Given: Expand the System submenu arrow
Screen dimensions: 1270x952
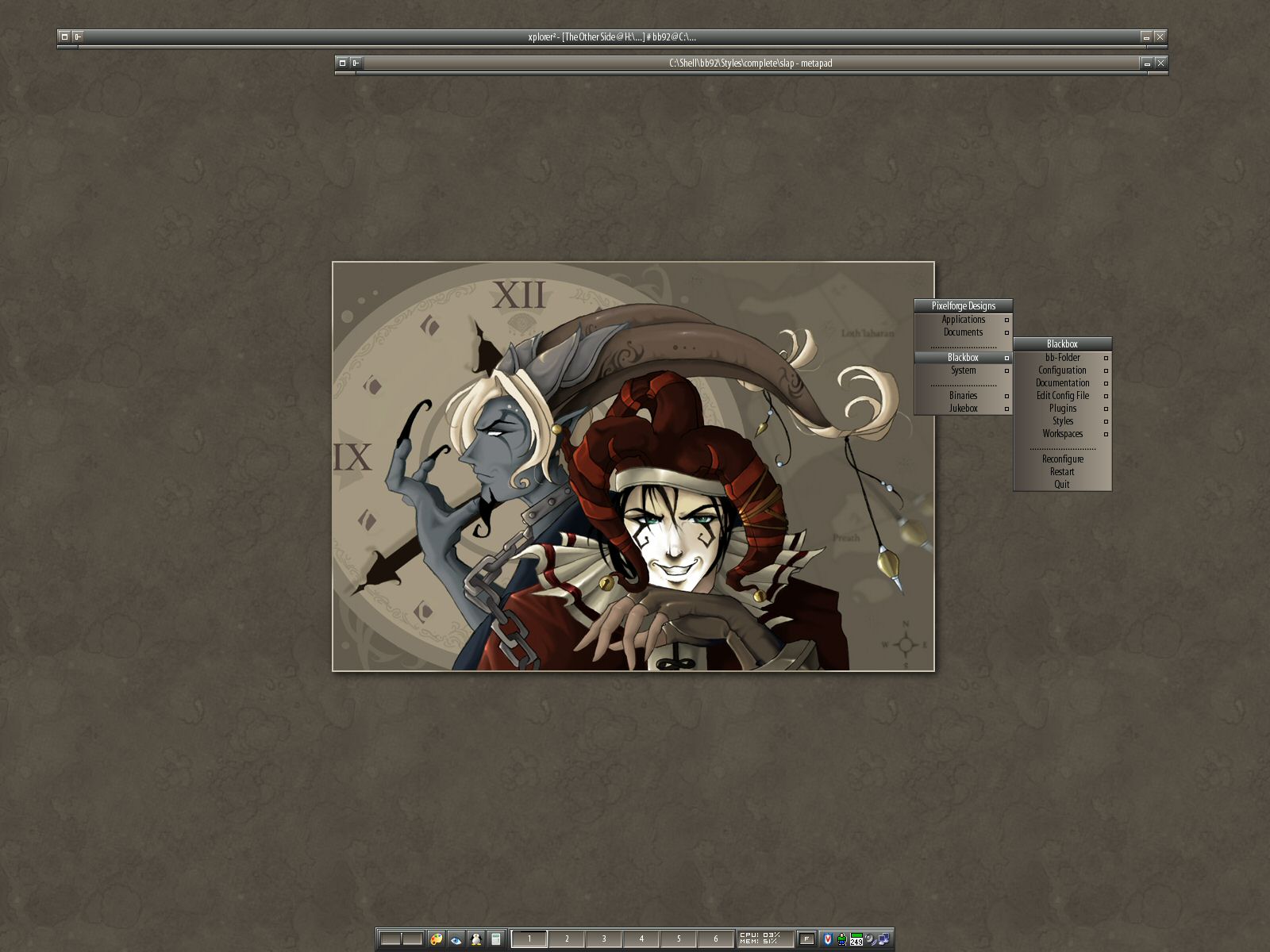Looking at the screenshot, I should click(1006, 370).
